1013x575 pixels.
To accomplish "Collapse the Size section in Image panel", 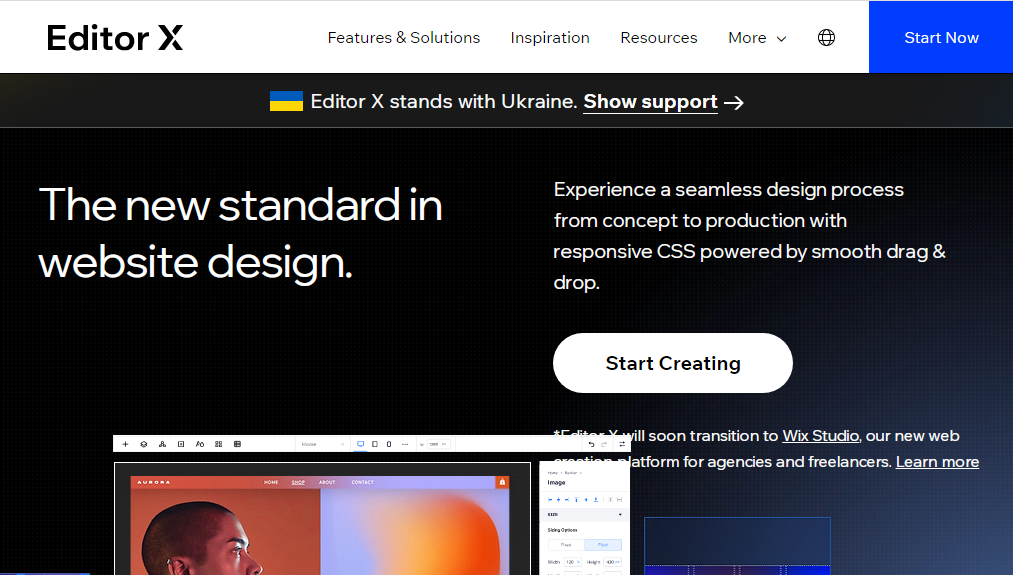I will click(620, 514).
